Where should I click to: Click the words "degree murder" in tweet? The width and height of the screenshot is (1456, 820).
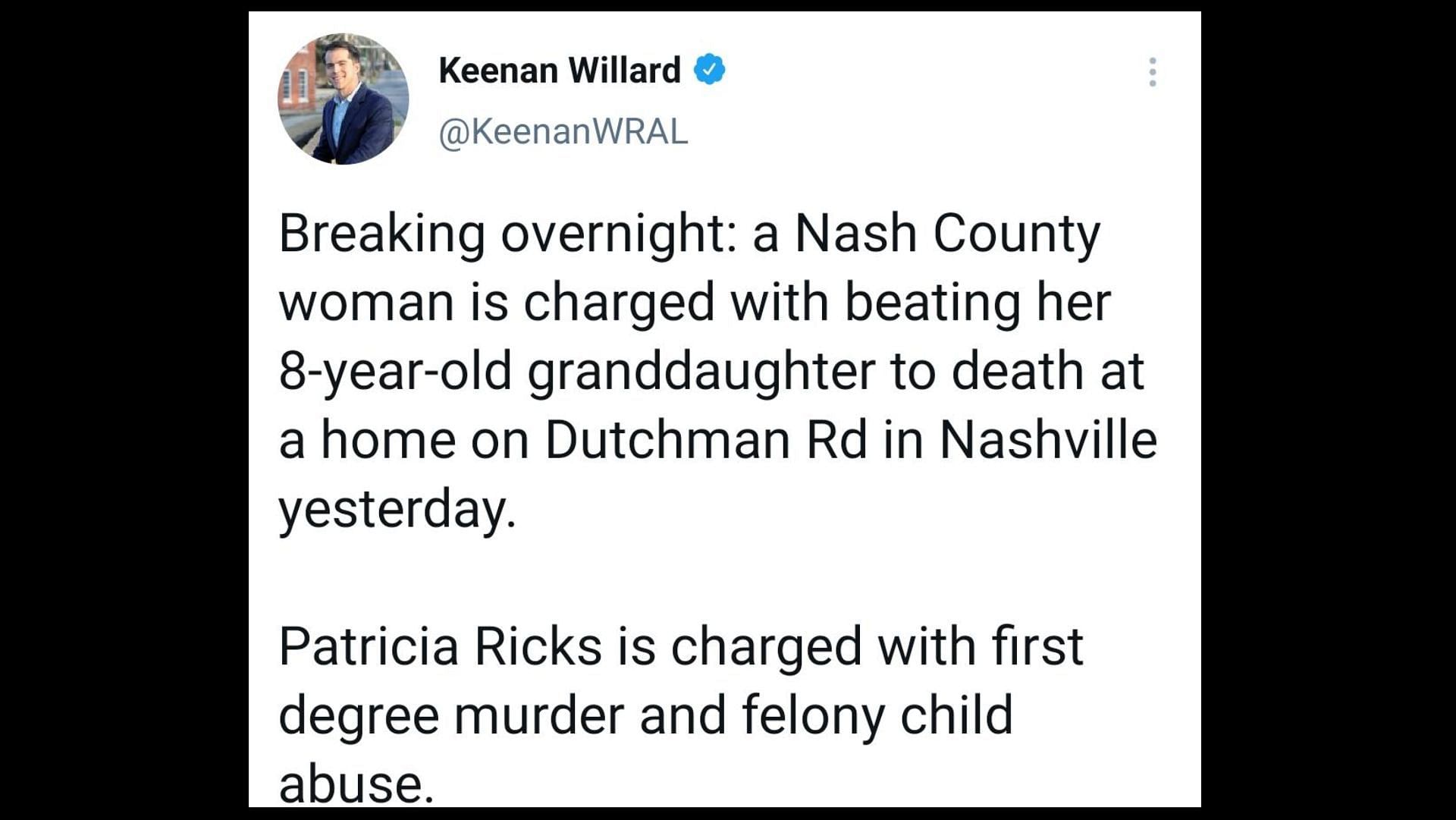(450, 715)
